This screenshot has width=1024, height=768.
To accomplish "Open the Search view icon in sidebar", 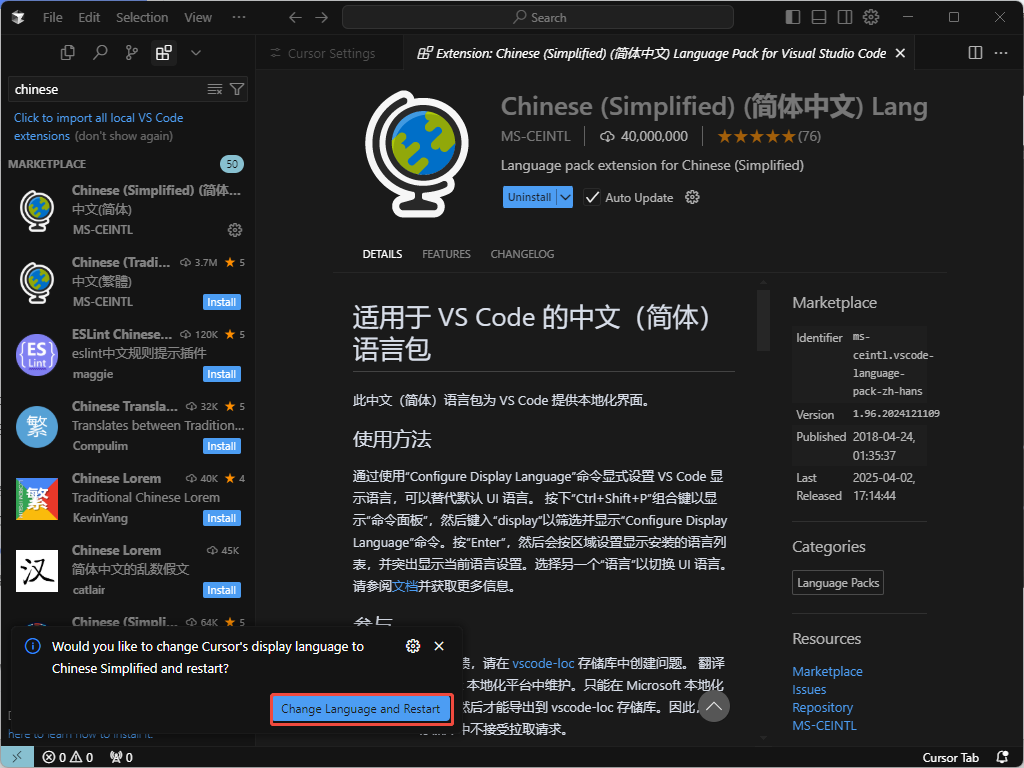I will click(100, 53).
